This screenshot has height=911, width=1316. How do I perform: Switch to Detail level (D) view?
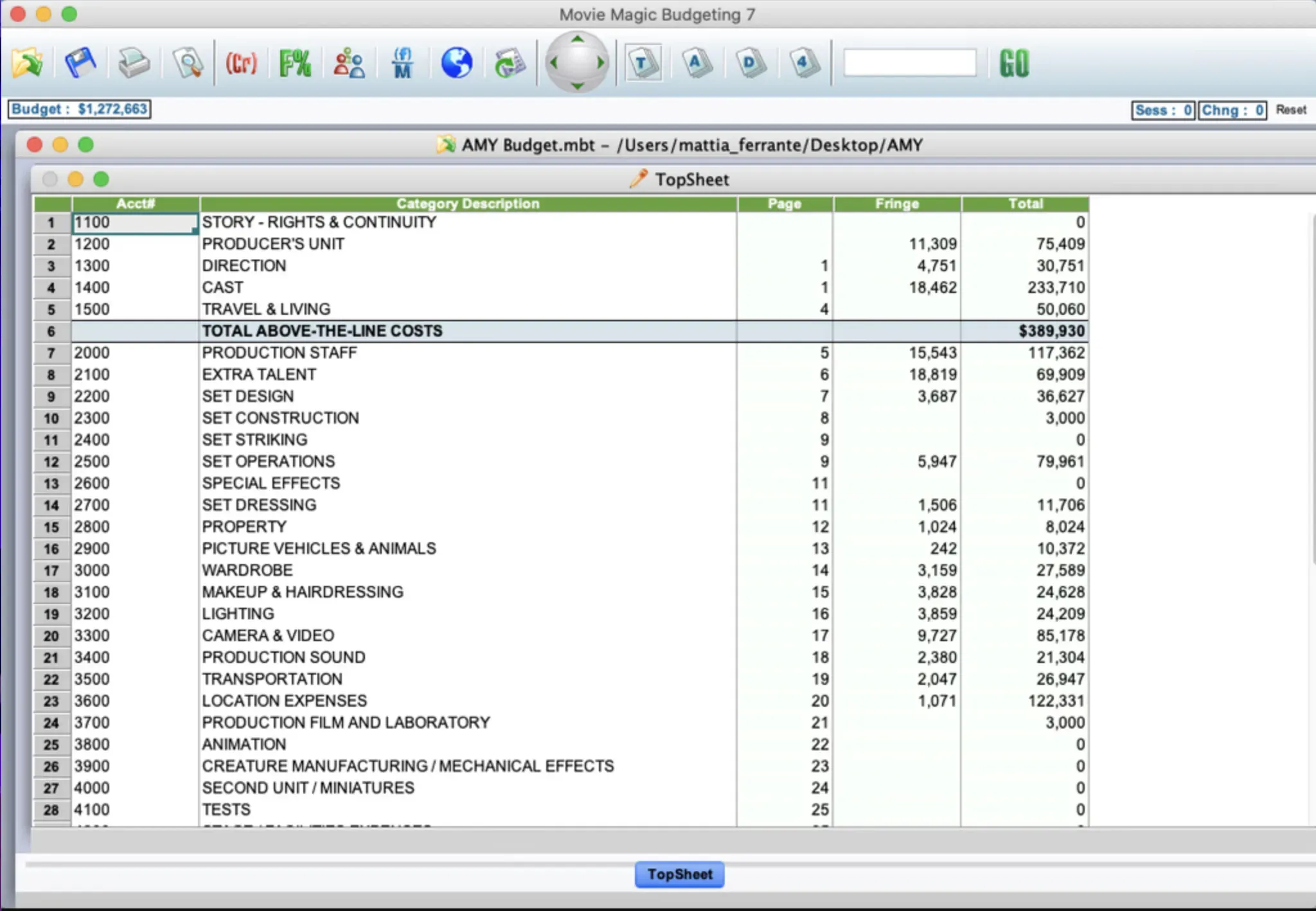pyautogui.click(x=750, y=63)
